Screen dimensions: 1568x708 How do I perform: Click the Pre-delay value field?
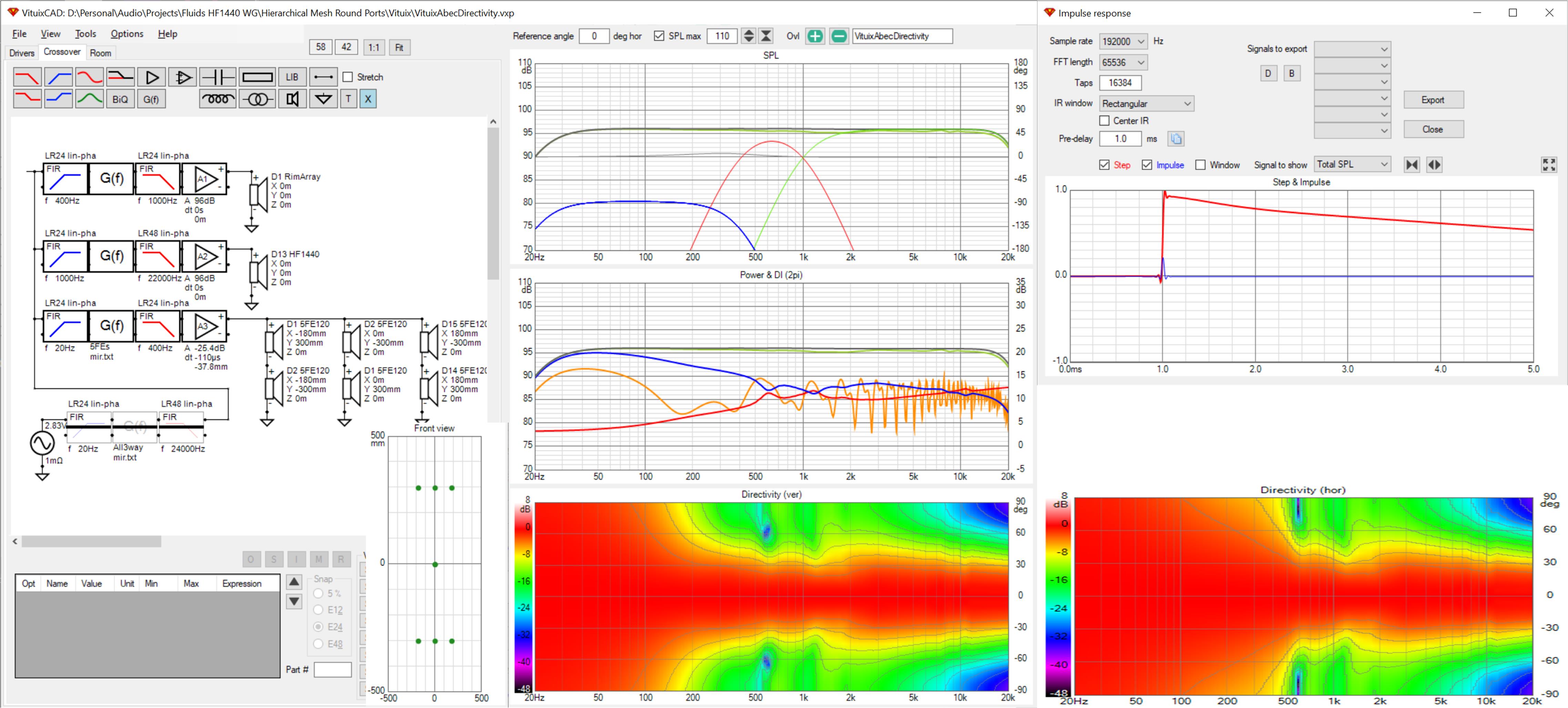1120,139
